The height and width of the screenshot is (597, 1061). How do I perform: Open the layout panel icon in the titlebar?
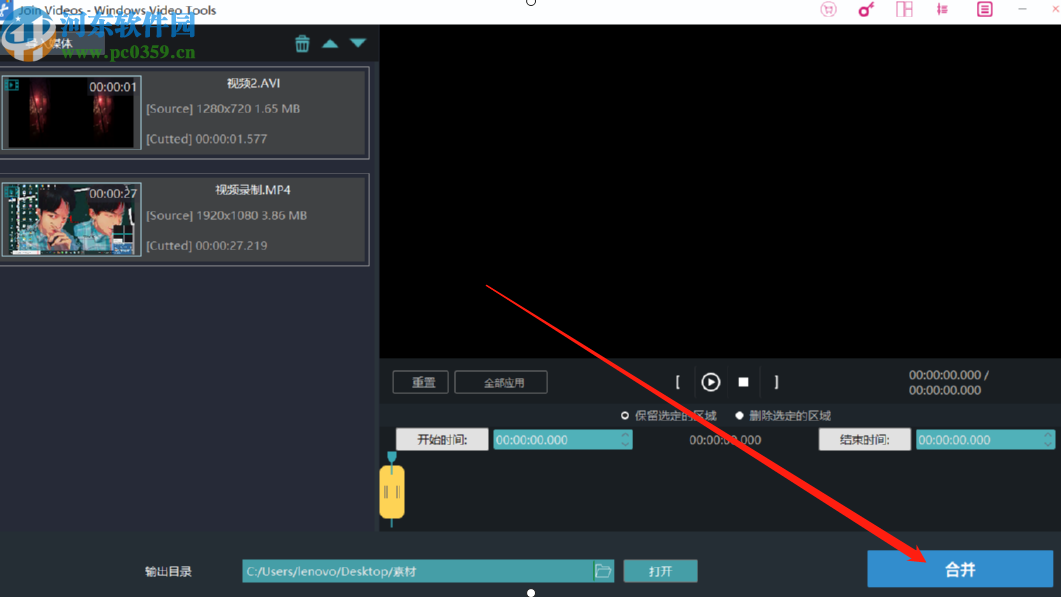point(904,9)
